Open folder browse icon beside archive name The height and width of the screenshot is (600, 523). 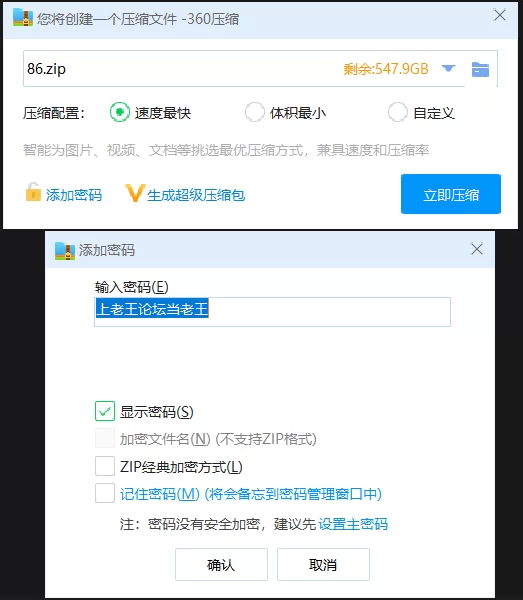point(480,69)
